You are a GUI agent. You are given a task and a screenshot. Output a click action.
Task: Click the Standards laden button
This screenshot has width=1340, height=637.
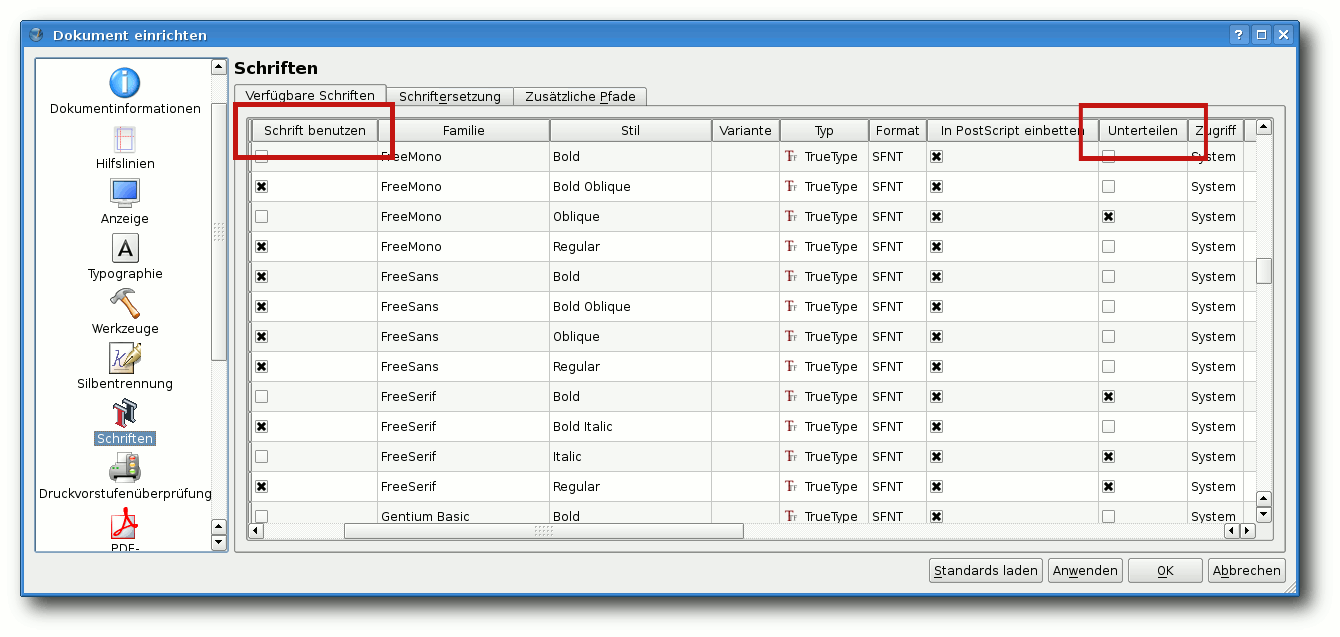[x=986, y=570]
